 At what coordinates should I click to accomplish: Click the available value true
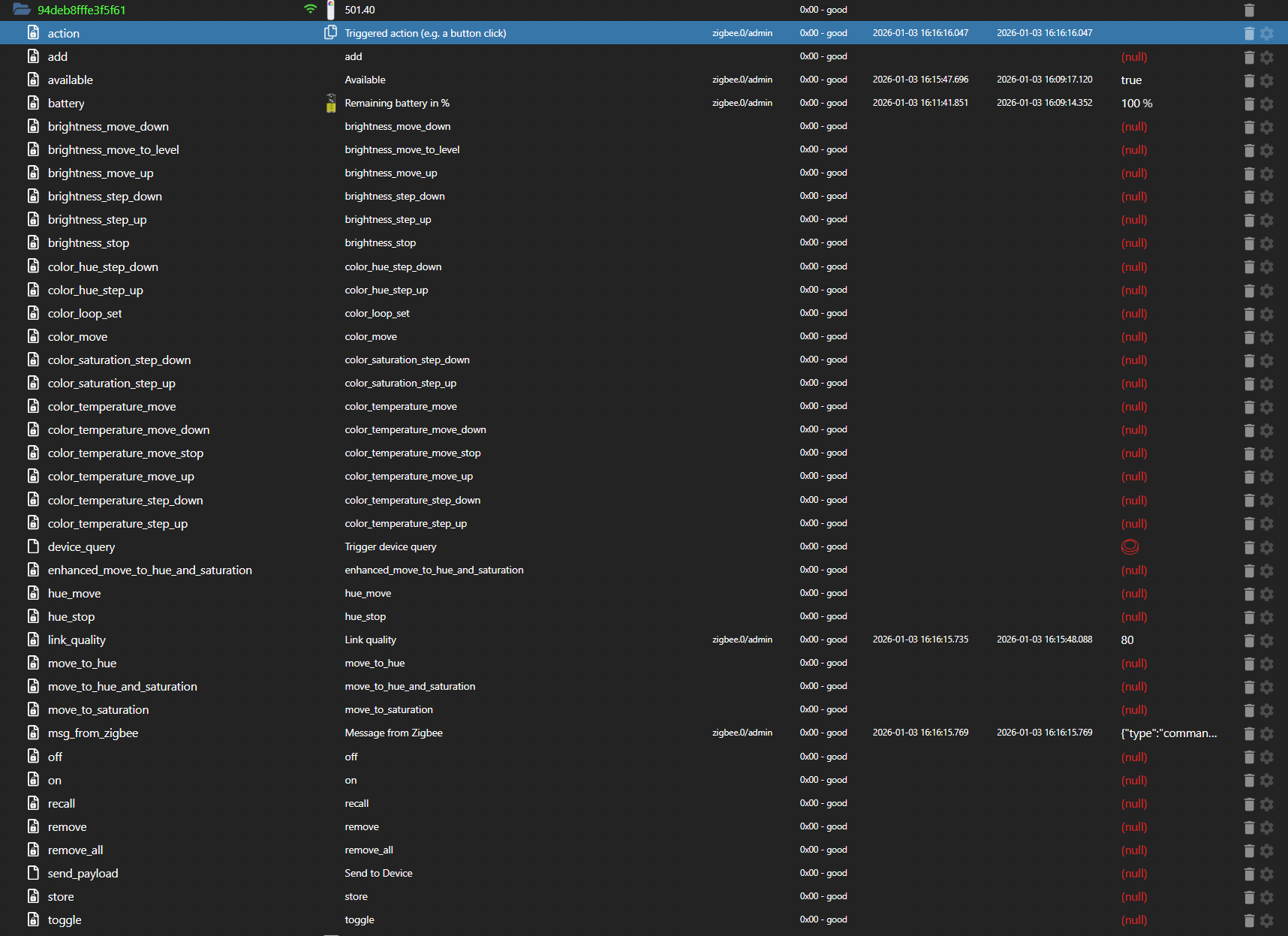pyautogui.click(x=1131, y=80)
